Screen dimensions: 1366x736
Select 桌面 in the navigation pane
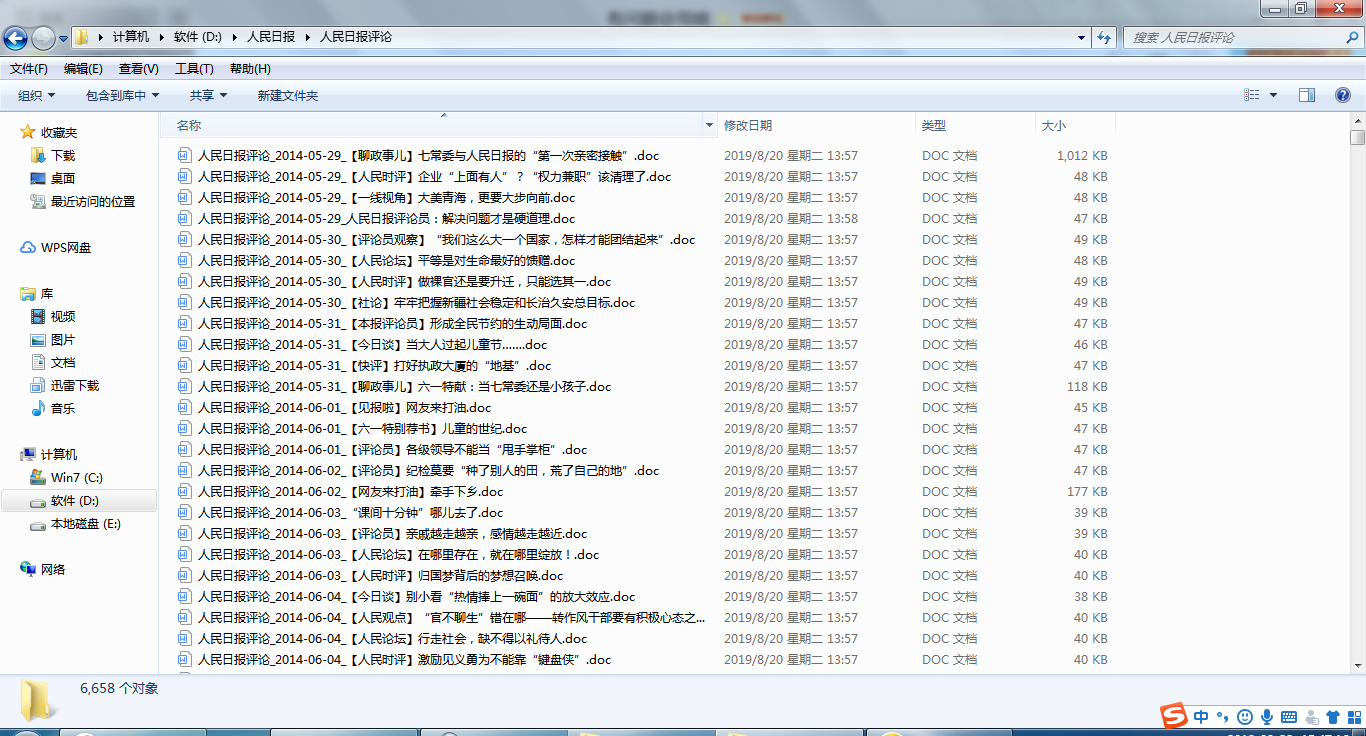pos(63,178)
